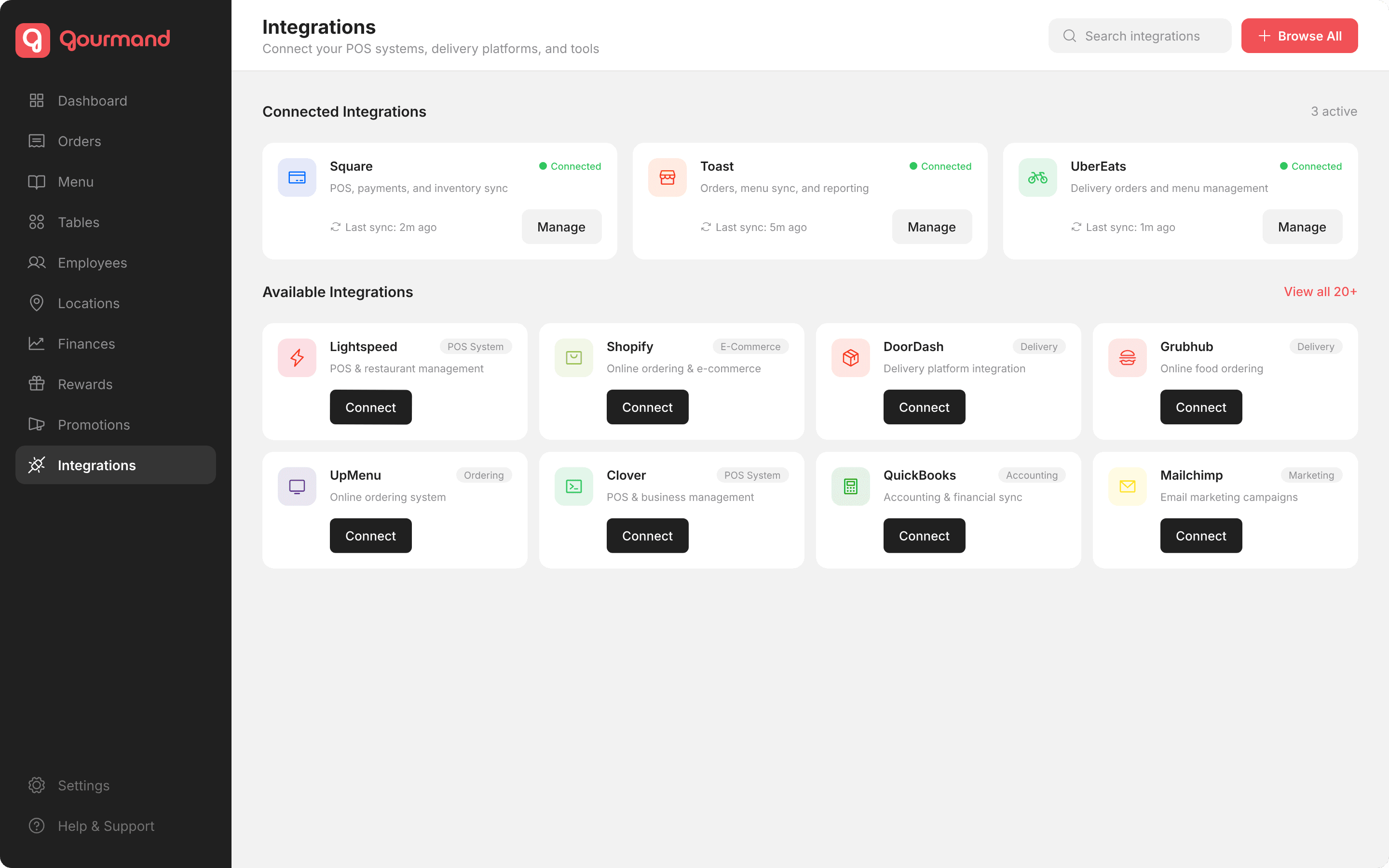Screen dimensions: 1389x868
Task: Click the Square sync refresh icon
Action: (336, 227)
